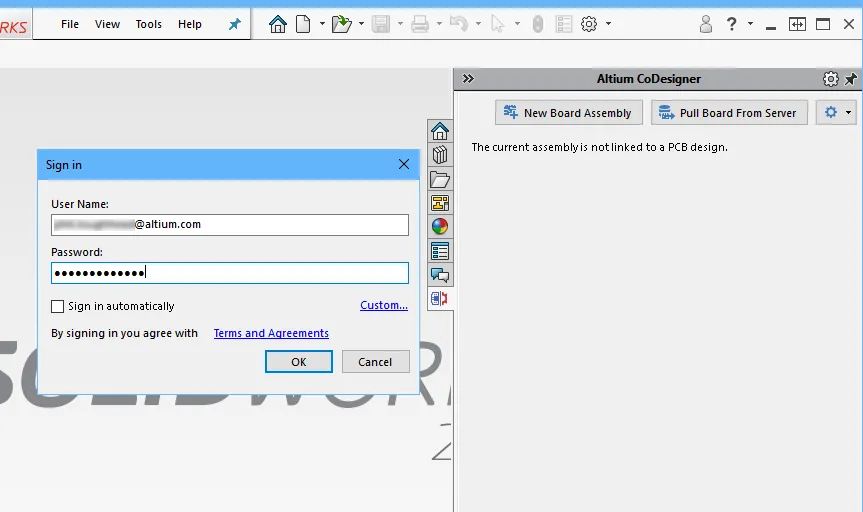Click the Rebuild traffic light icon
The height and width of the screenshot is (512, 863).
[538, 24]
